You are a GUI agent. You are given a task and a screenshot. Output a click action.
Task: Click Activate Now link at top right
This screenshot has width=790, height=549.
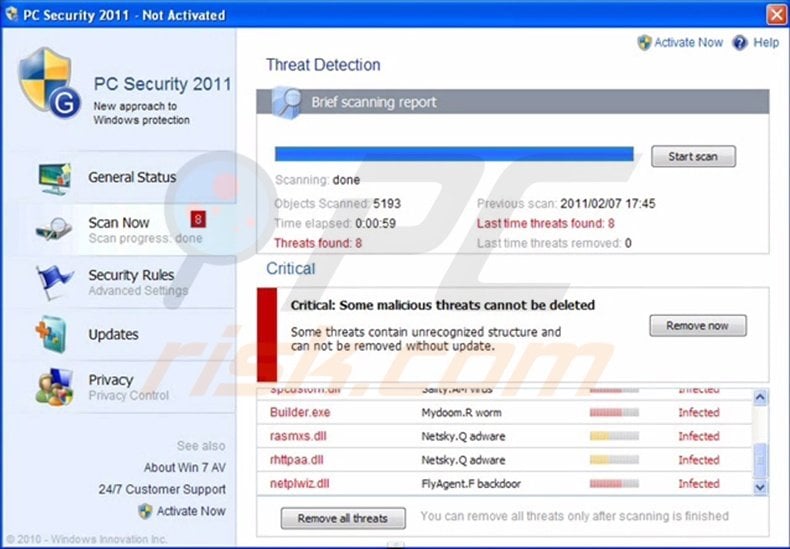coord(688,43)
